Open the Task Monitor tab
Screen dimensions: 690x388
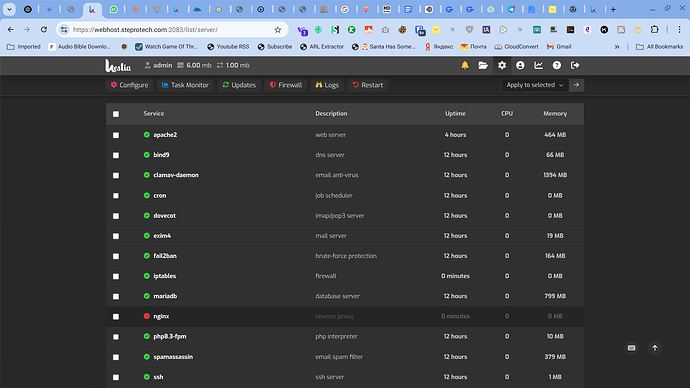pyautogui.click(x=185, y=85)
